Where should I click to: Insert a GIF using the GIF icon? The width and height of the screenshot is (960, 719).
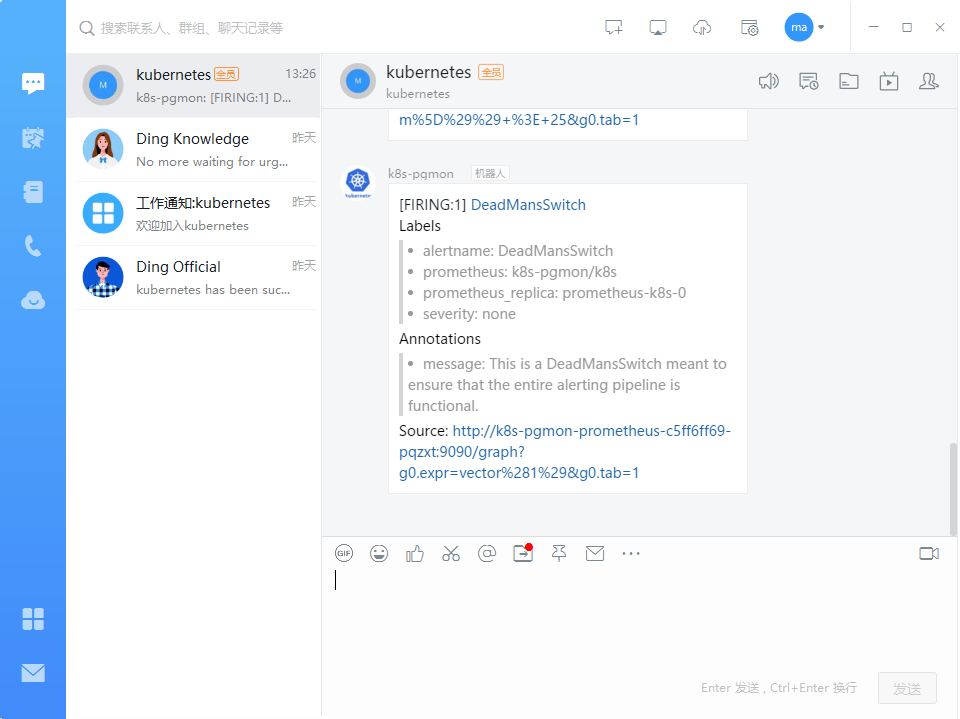[x=344, y=554]
